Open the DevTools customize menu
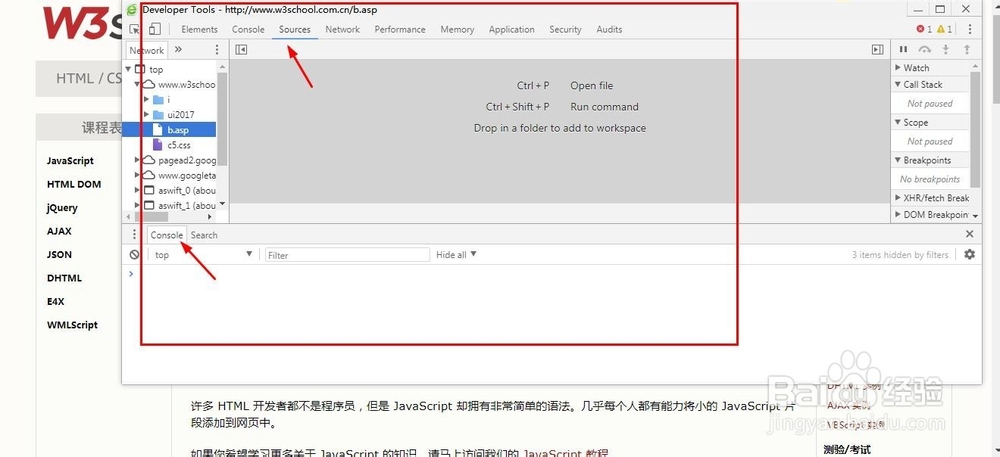The height and width of the screenshot is (457, 1000). coord(969,29)
